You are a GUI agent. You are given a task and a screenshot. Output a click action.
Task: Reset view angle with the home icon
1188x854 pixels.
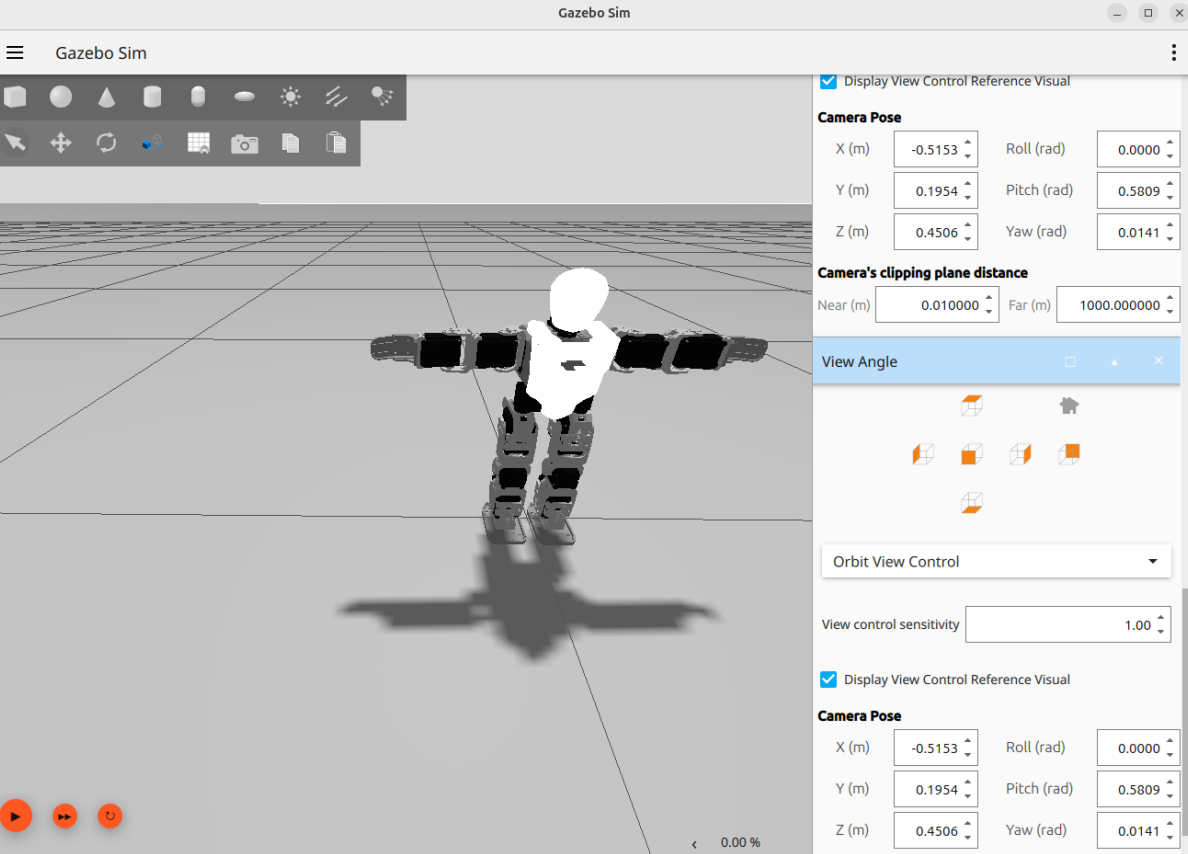1069,406
